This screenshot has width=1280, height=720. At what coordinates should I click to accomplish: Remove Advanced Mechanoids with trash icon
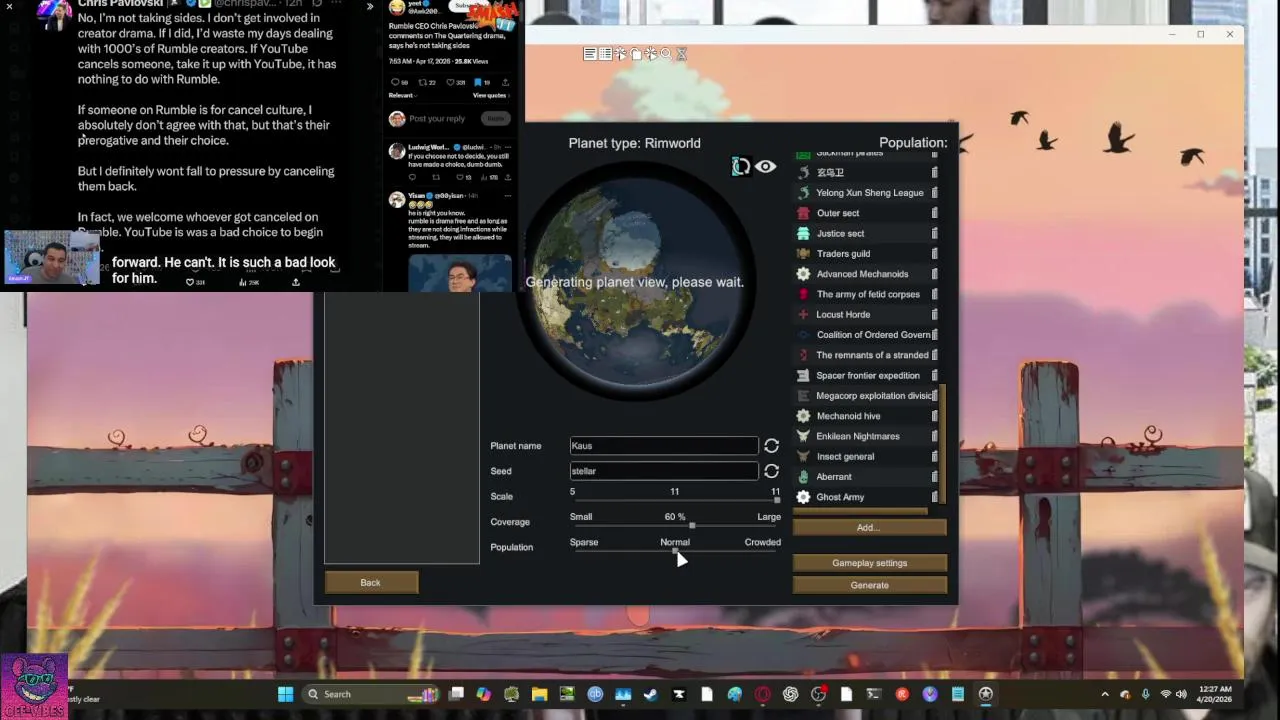coord(935,274)
